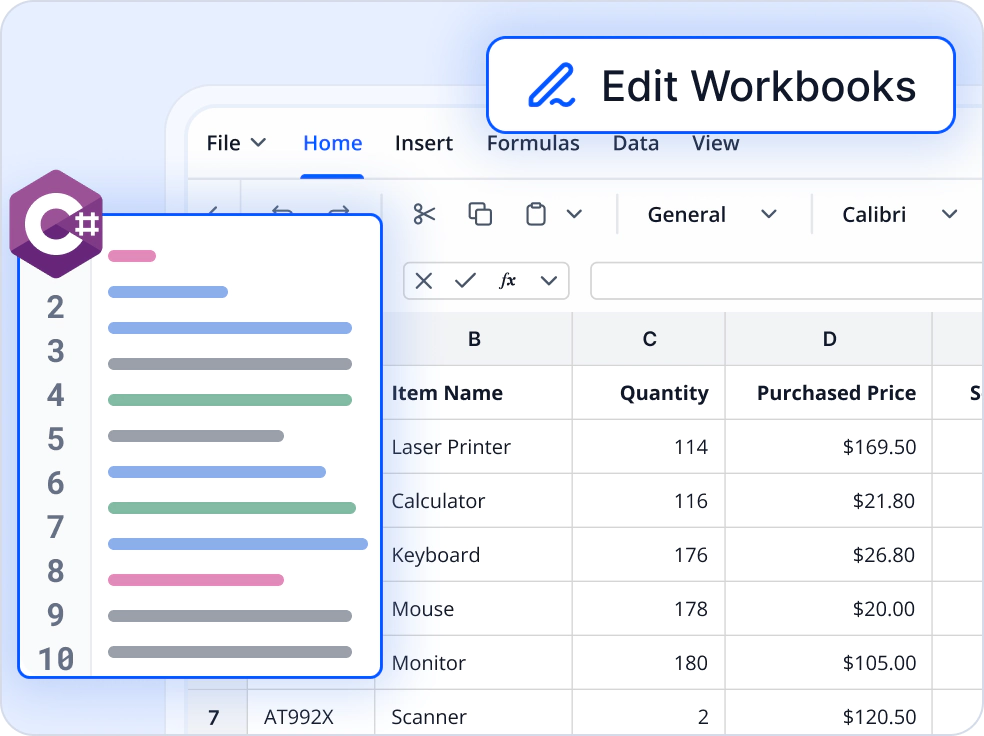Select the price cell $169.50
This screenshot has height=736, width=984.
(829, 447)
